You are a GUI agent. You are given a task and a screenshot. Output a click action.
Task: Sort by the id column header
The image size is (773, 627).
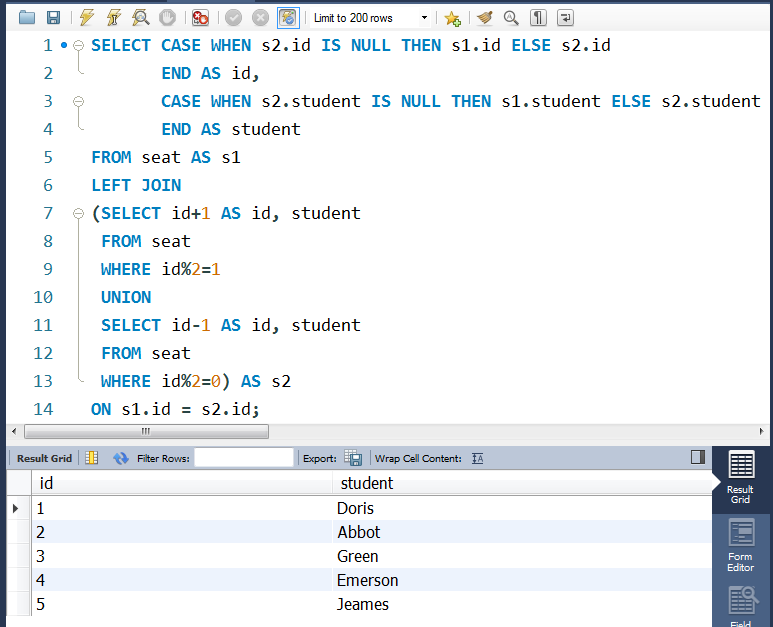coord(182,483)
